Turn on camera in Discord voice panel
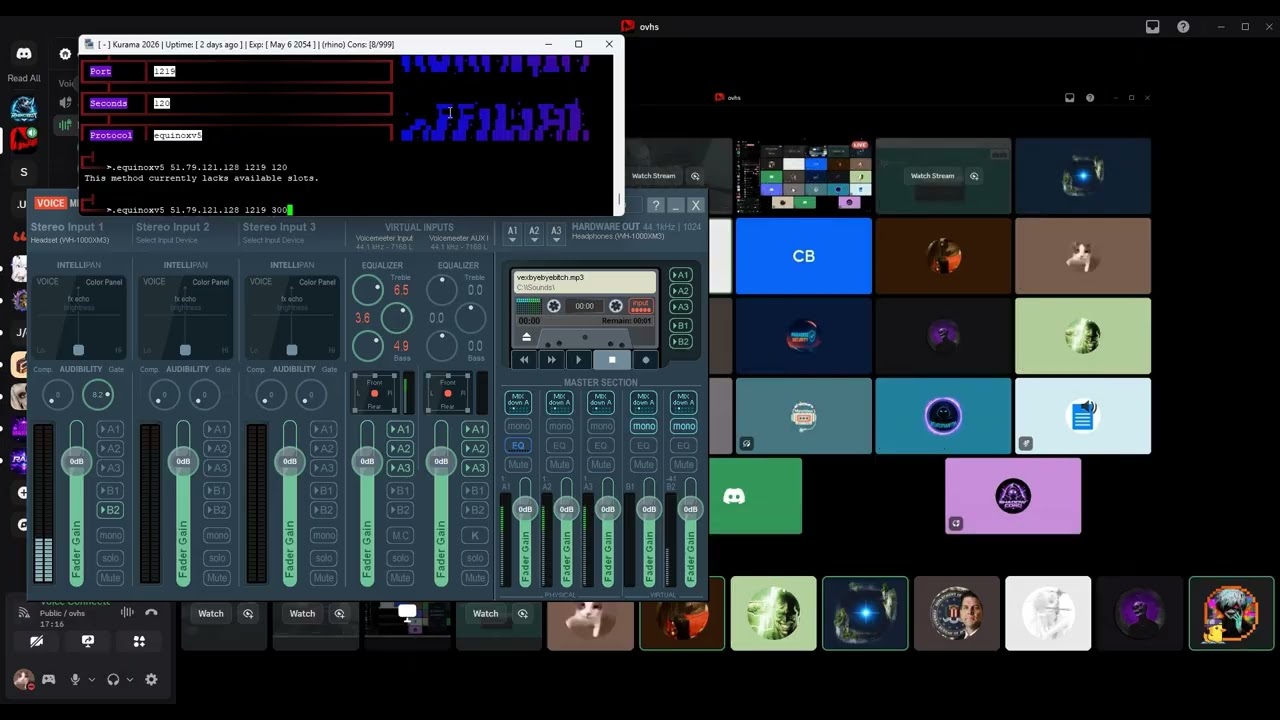Viewport: 1280px width, 720px height. tap(37, 641)
